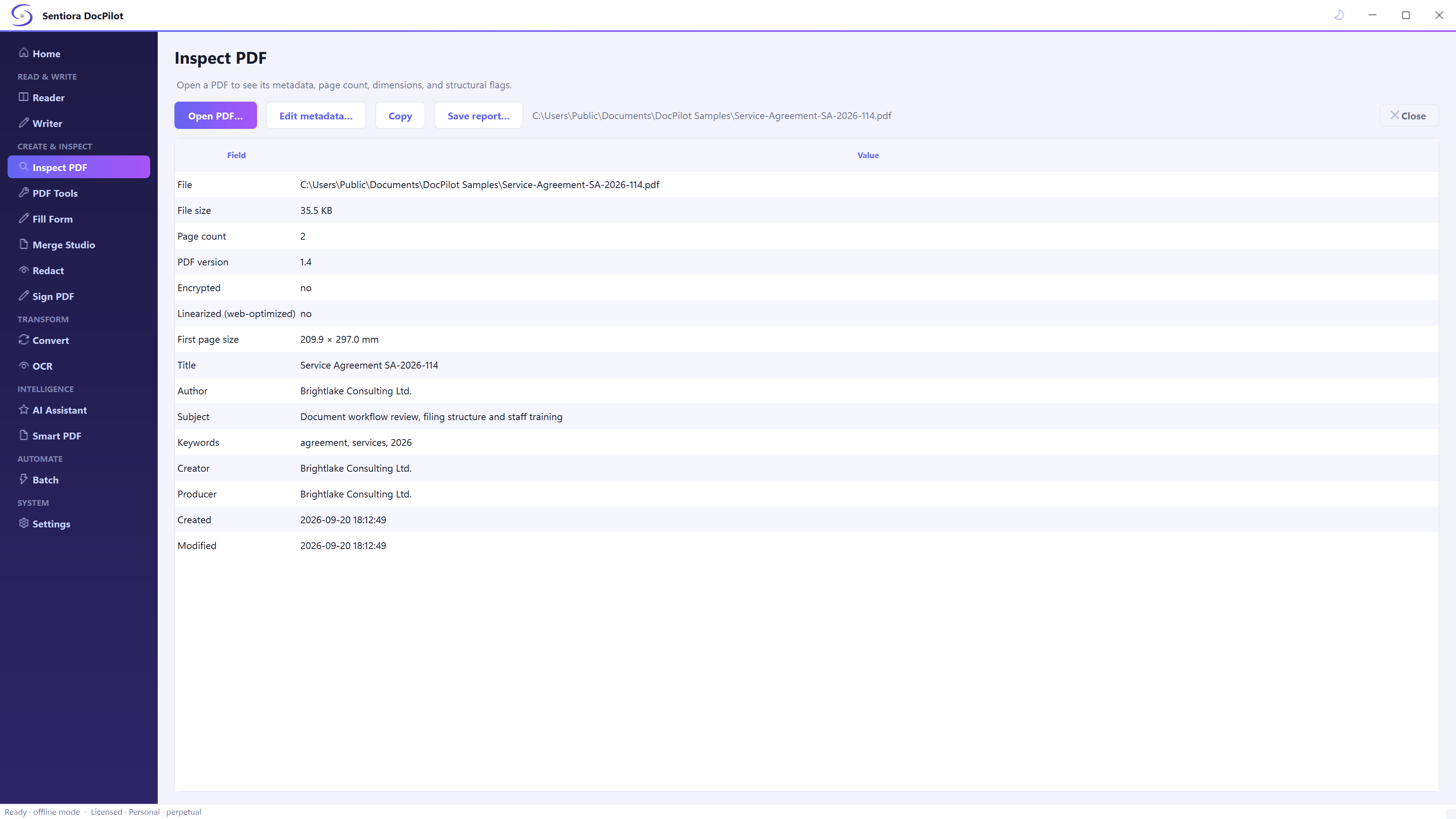
Task: Select the Writer pencil icon
Action: [24, 122]
